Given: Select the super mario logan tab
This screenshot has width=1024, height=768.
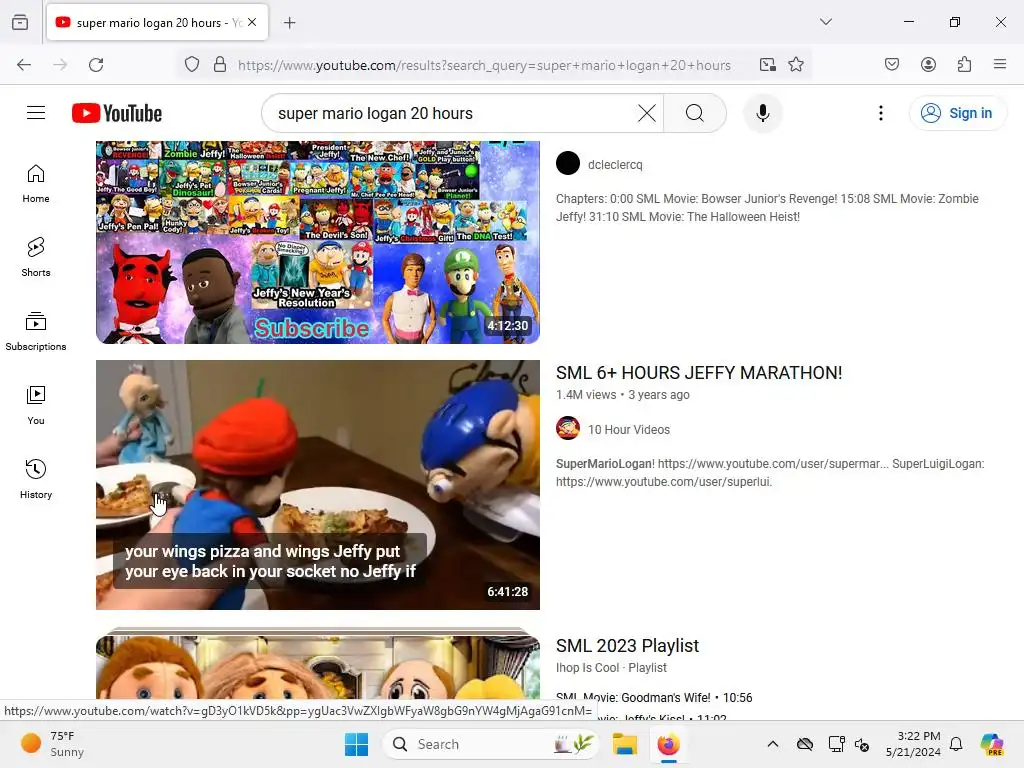Looking at the screenshot, I should coord(157,22).
